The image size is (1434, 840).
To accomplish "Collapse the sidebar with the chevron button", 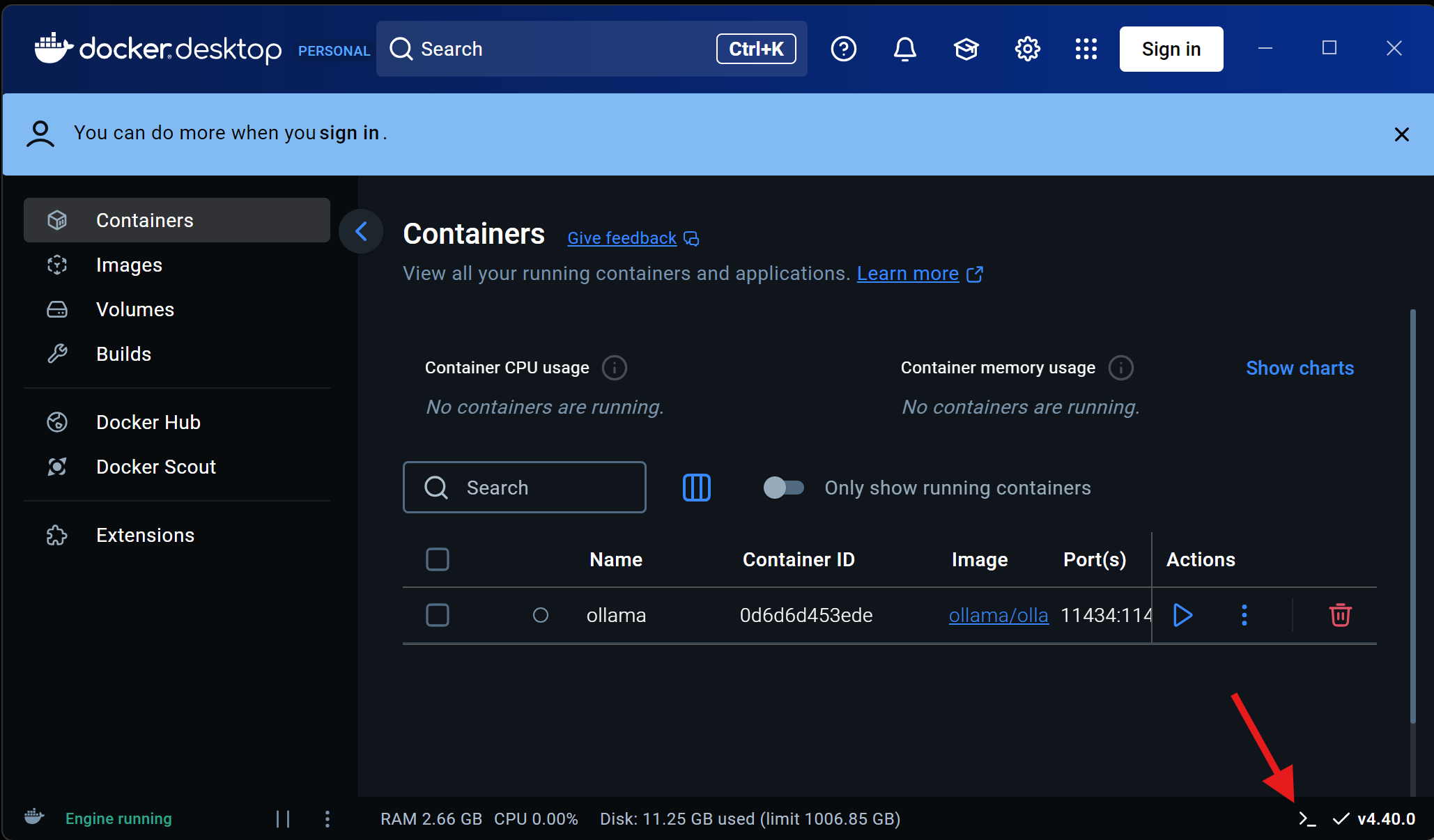I will point(361,231).
